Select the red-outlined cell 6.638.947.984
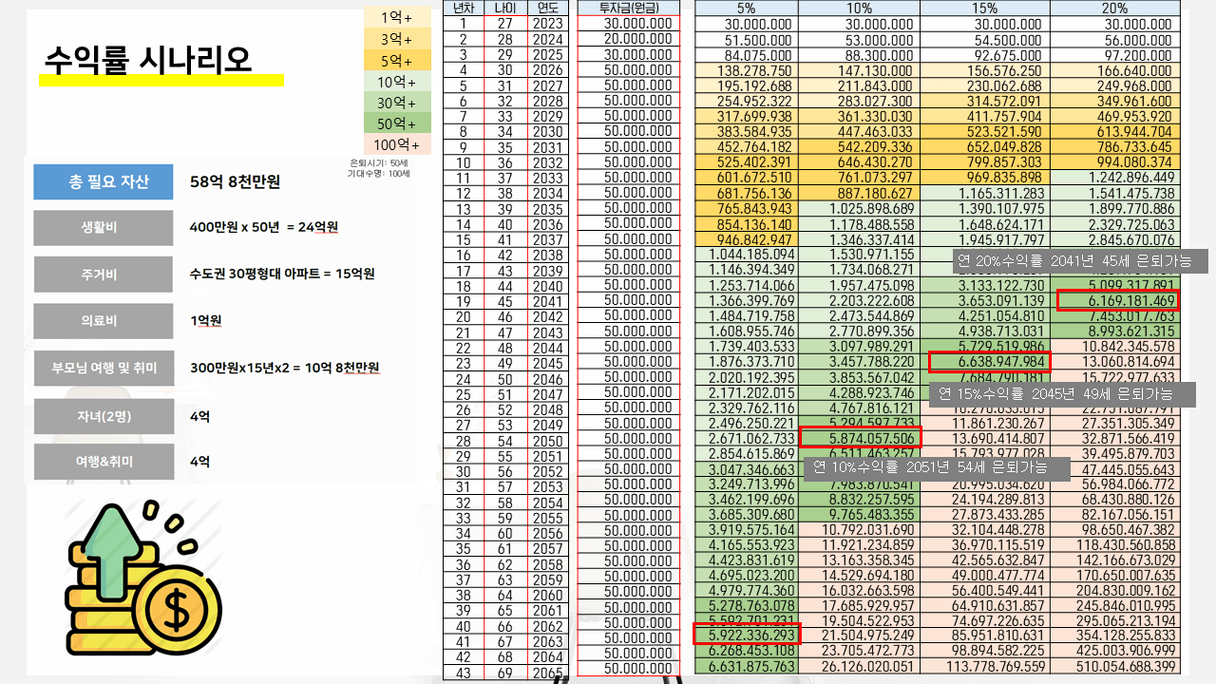Image resolution: width=1216 pixels, height=684 pixels. 989,362
